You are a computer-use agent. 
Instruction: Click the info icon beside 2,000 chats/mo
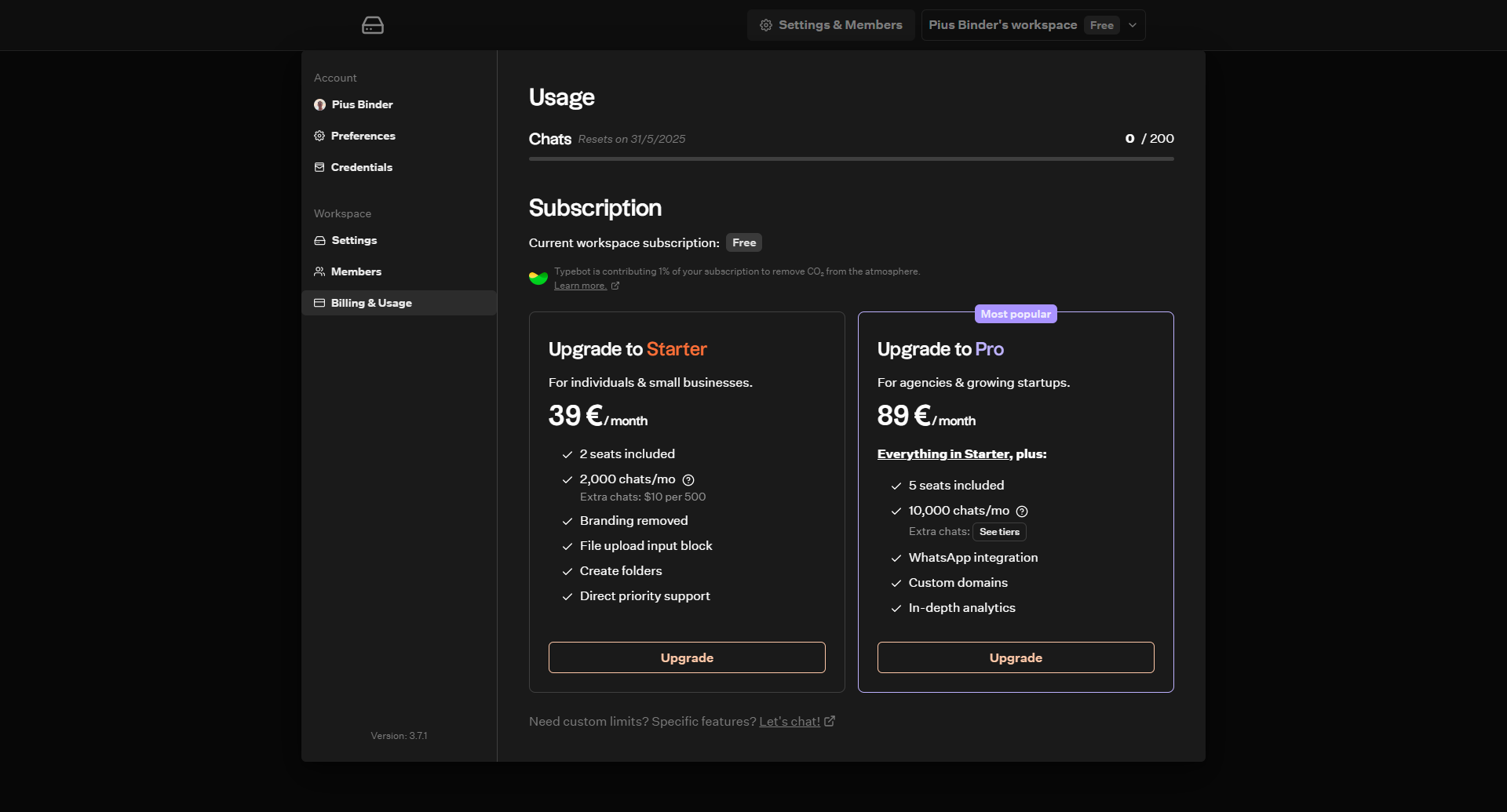click(x=688, y=479)
